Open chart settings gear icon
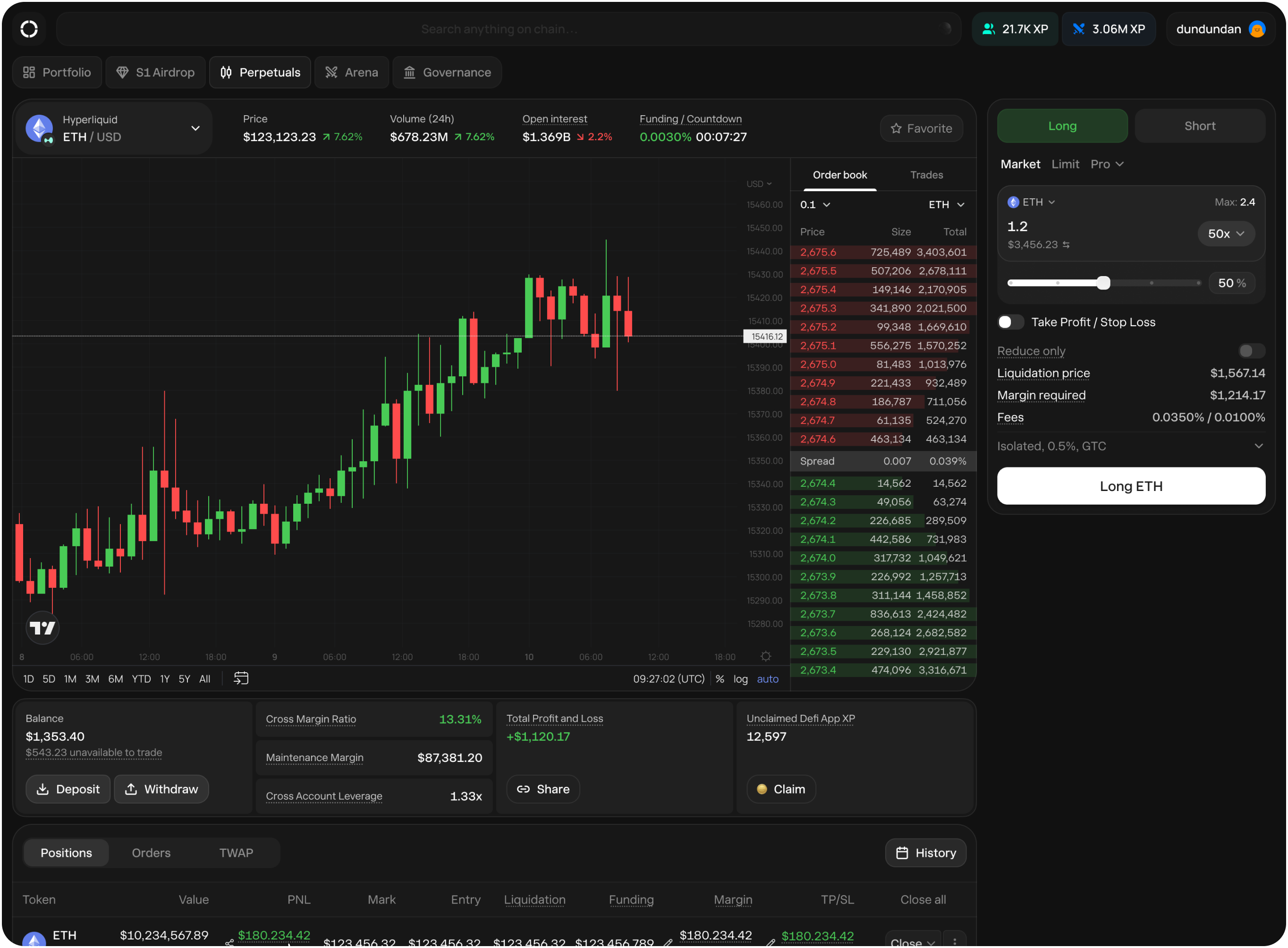The height and width of the screenshot is (948, 1288). point(765,656)
